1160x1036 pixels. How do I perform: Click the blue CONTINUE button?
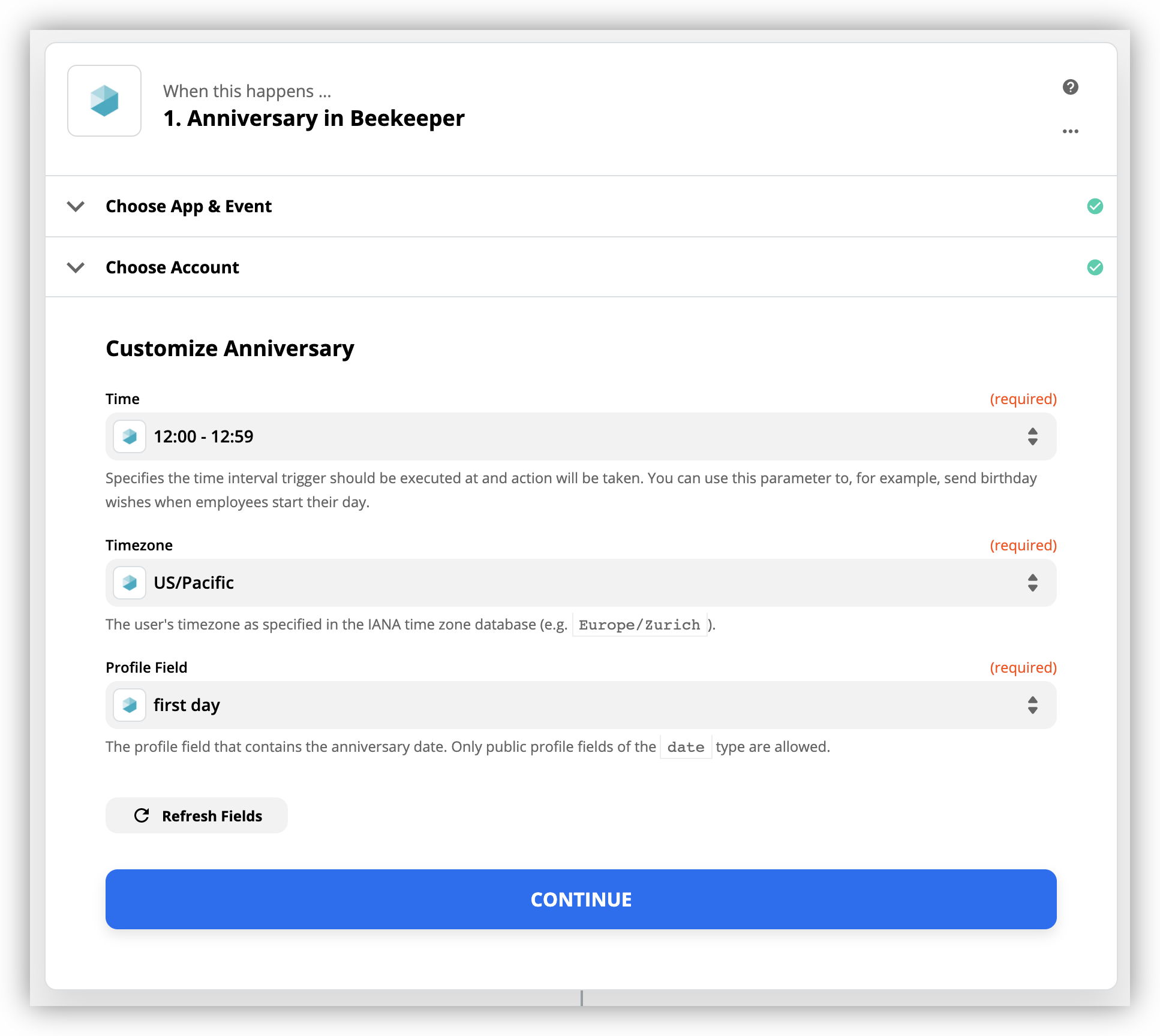(581, 899)
